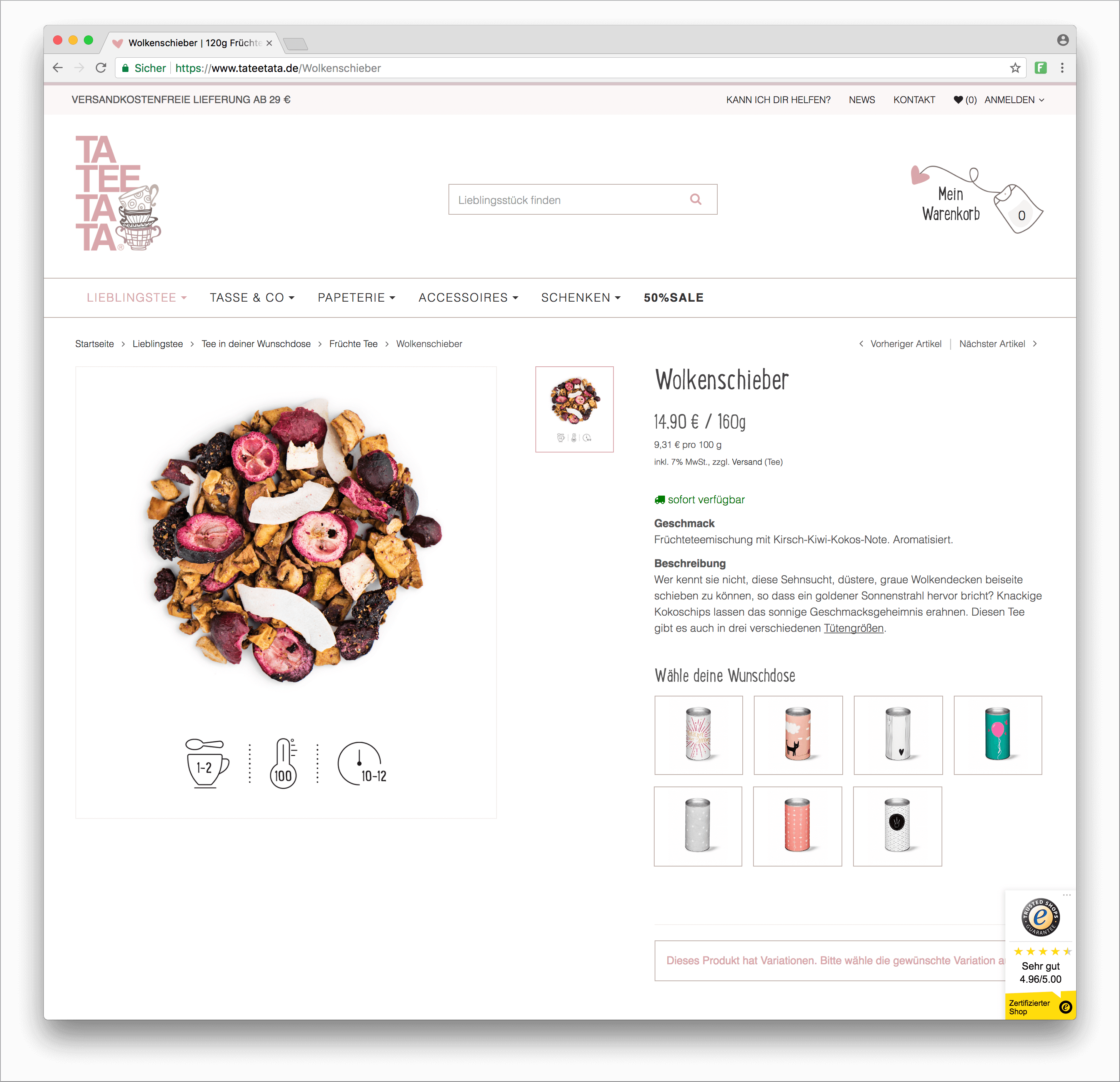
Task: Open the Trusted Shops guarantee badge
Action: pos(1040,917)
